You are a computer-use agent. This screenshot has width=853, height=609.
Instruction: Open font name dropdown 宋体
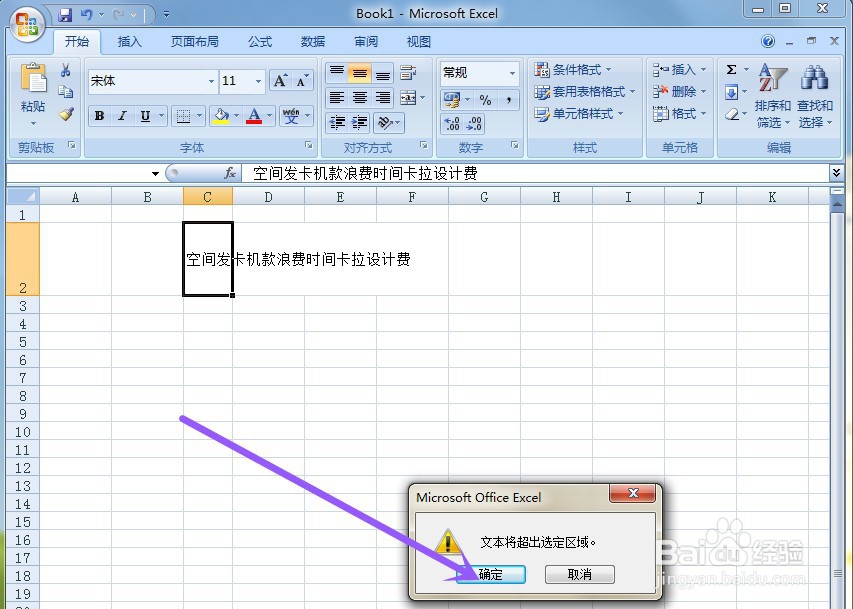tap(211, 81)
